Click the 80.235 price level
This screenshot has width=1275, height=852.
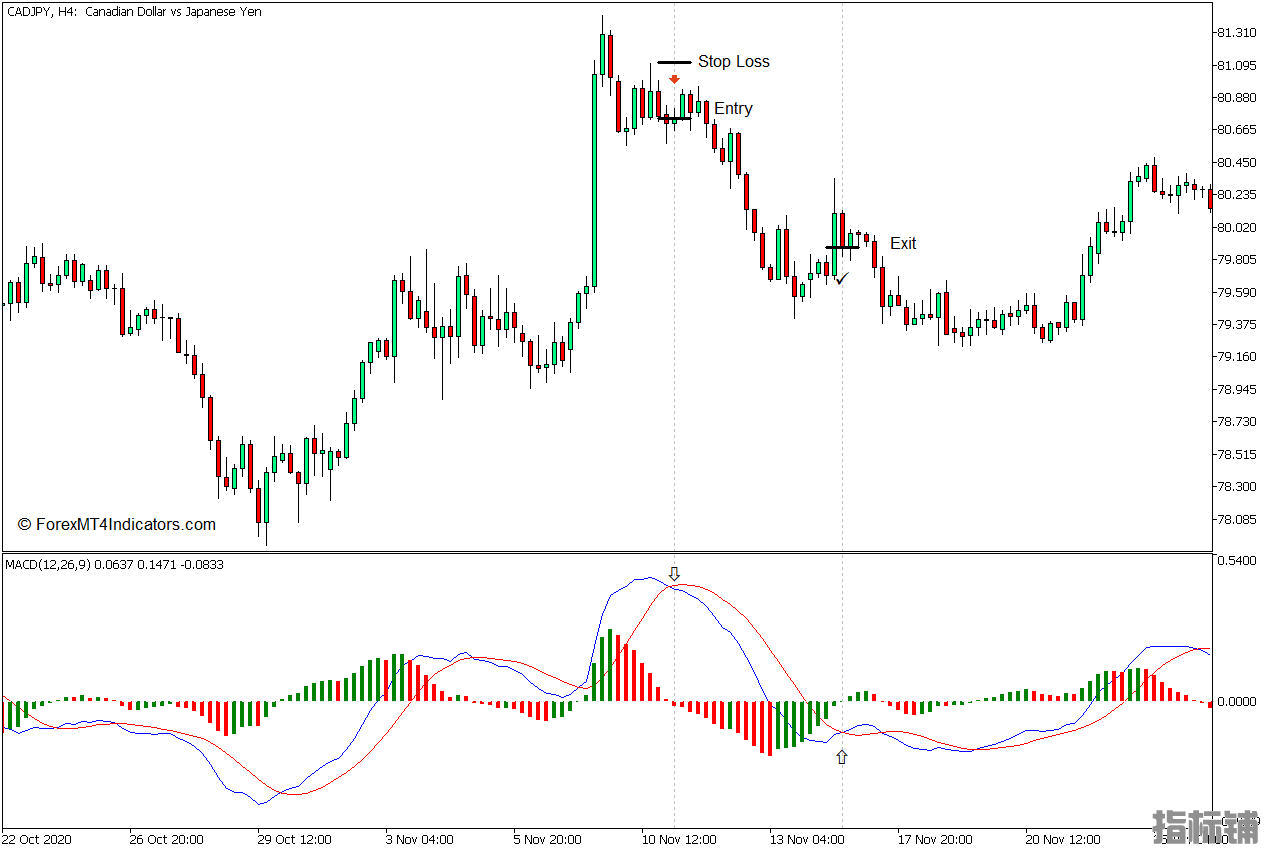pyautogui.click(x=1237, y=195)
